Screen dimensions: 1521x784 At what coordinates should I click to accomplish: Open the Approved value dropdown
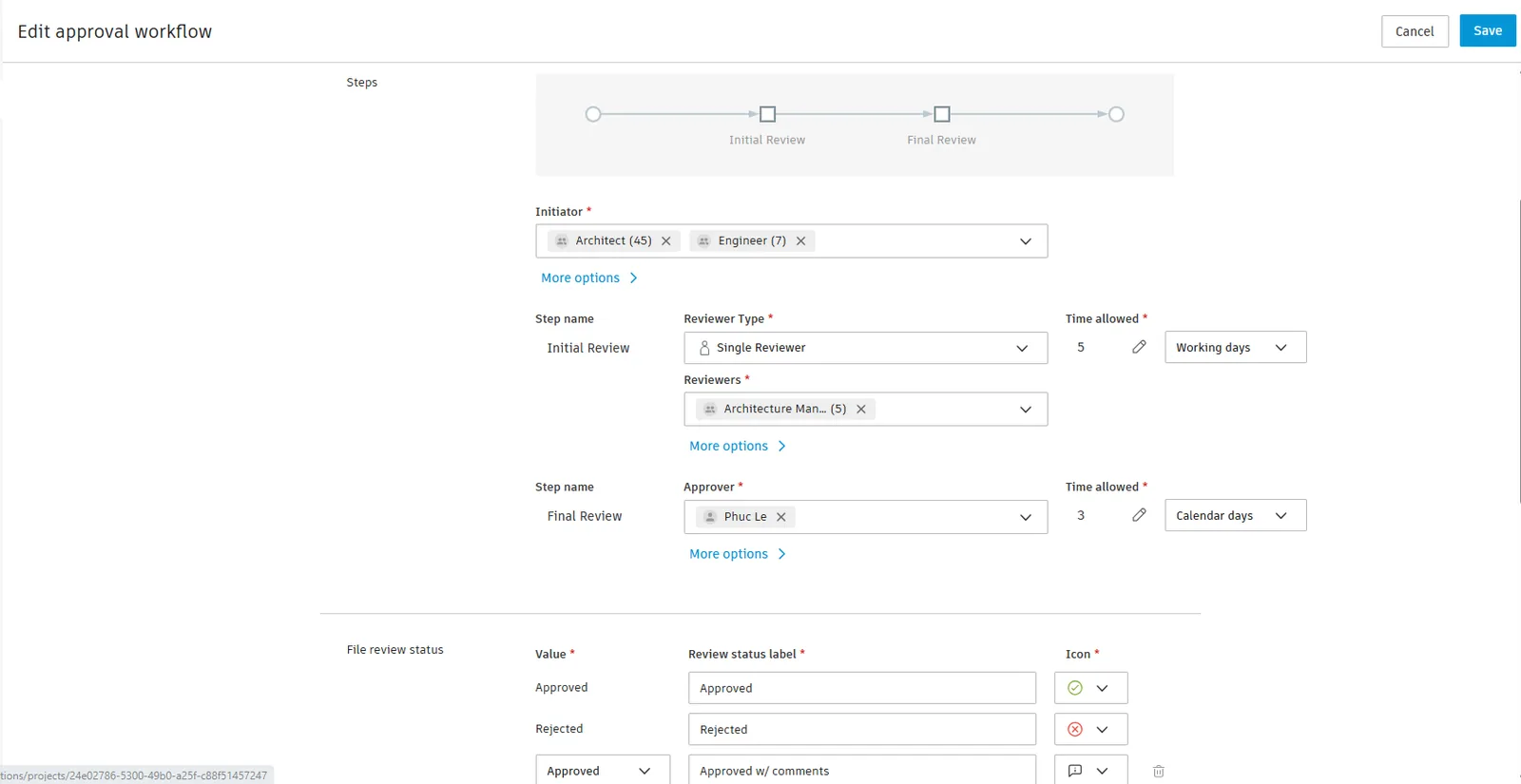point(603,770)
